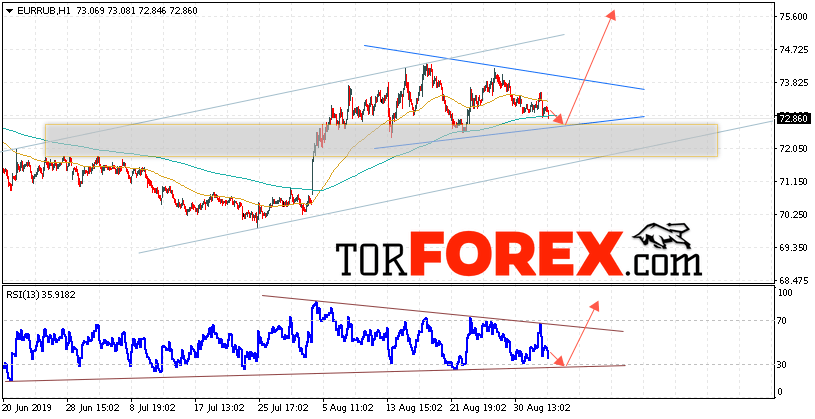Click the 28 Jun 15:02 time label
This screenshot has height=419, width=815.
point(91,409)
